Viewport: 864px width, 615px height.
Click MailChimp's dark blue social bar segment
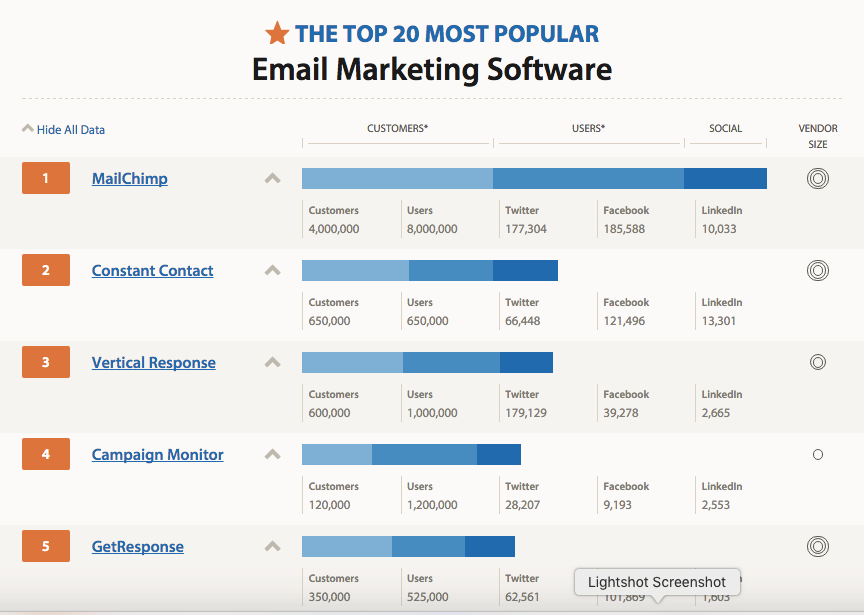(x=726, y=179)
